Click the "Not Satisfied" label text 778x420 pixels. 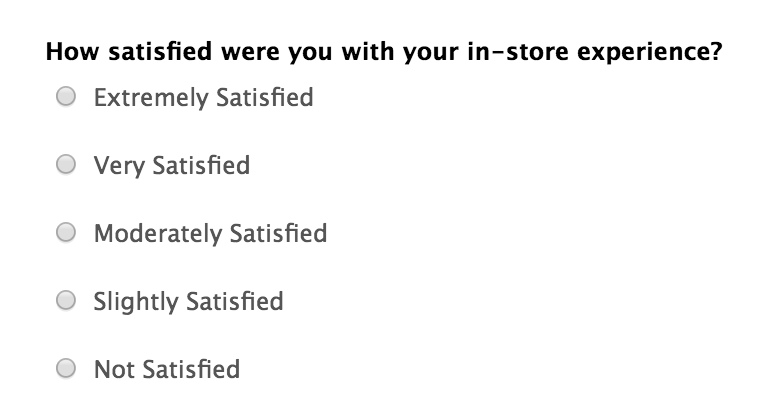[x=167, y=370]
